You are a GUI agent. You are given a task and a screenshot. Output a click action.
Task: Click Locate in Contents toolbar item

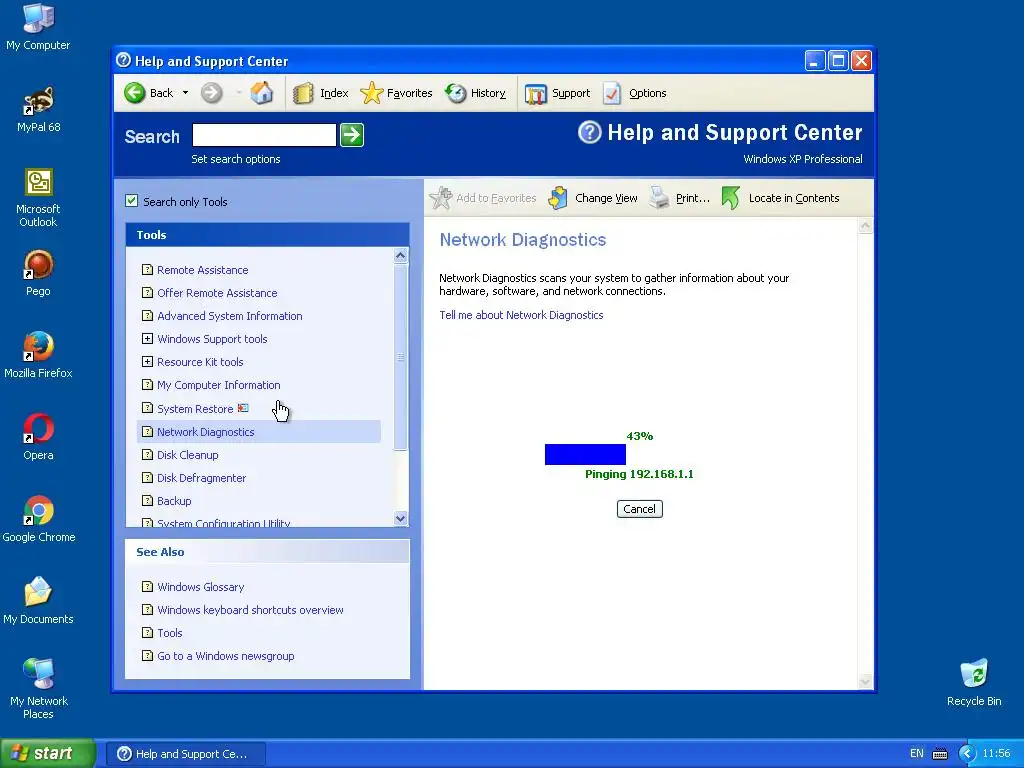tap(780, 198)
